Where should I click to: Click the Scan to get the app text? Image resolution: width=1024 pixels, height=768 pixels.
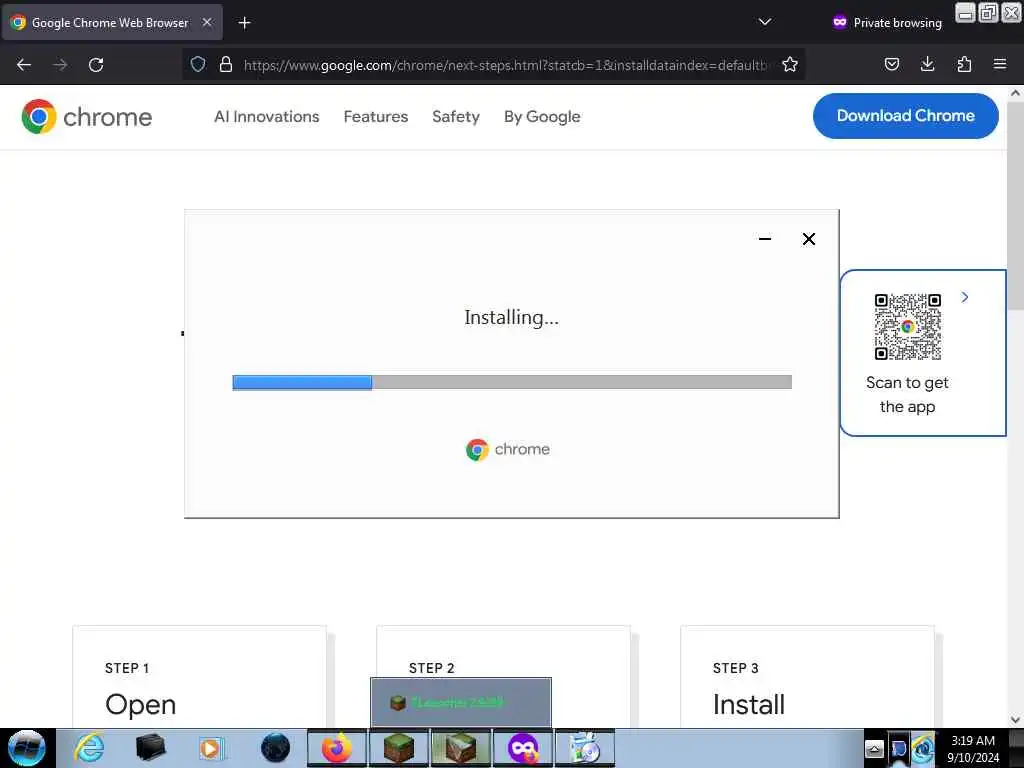907,394
